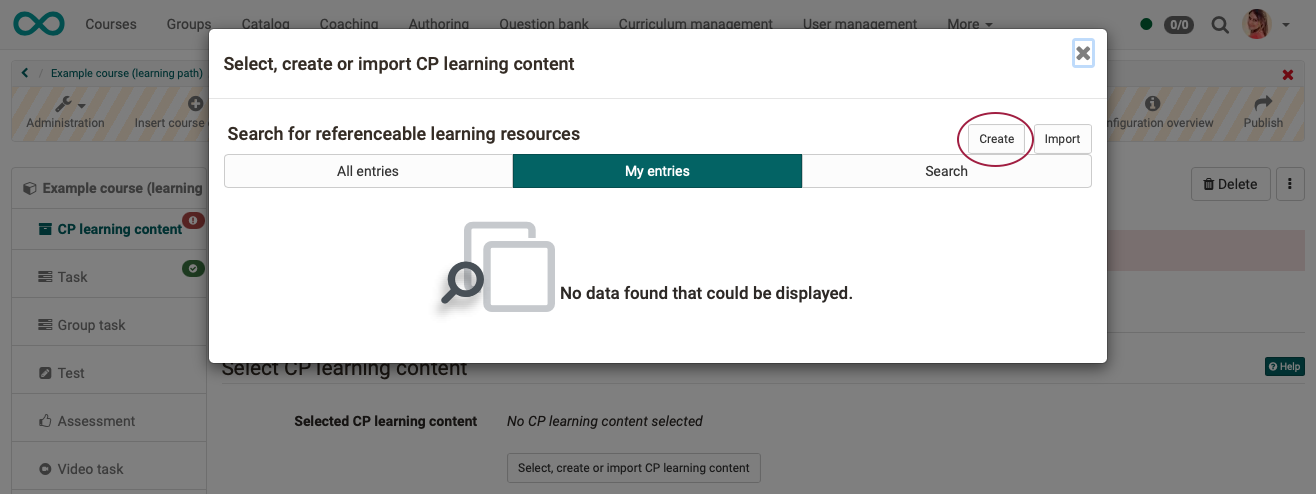Viewport: 1316px width, 494px height.
Task: Click the red course close icon
Action: [x=1288, y=75]
